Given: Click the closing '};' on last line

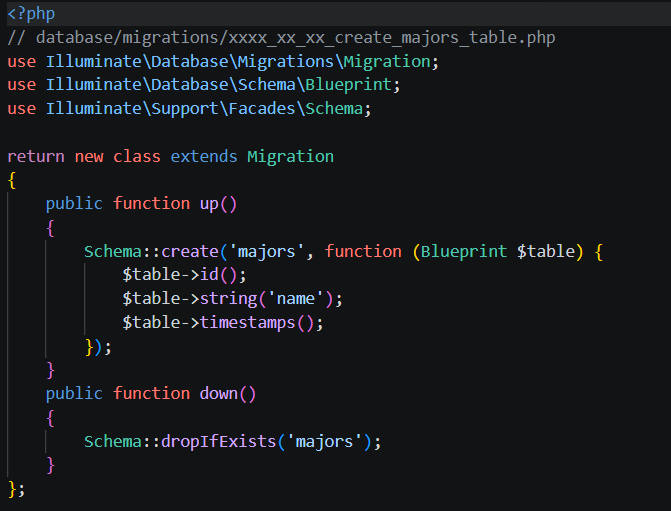Looking at the screenshot, I should click(x=16, y=489).
